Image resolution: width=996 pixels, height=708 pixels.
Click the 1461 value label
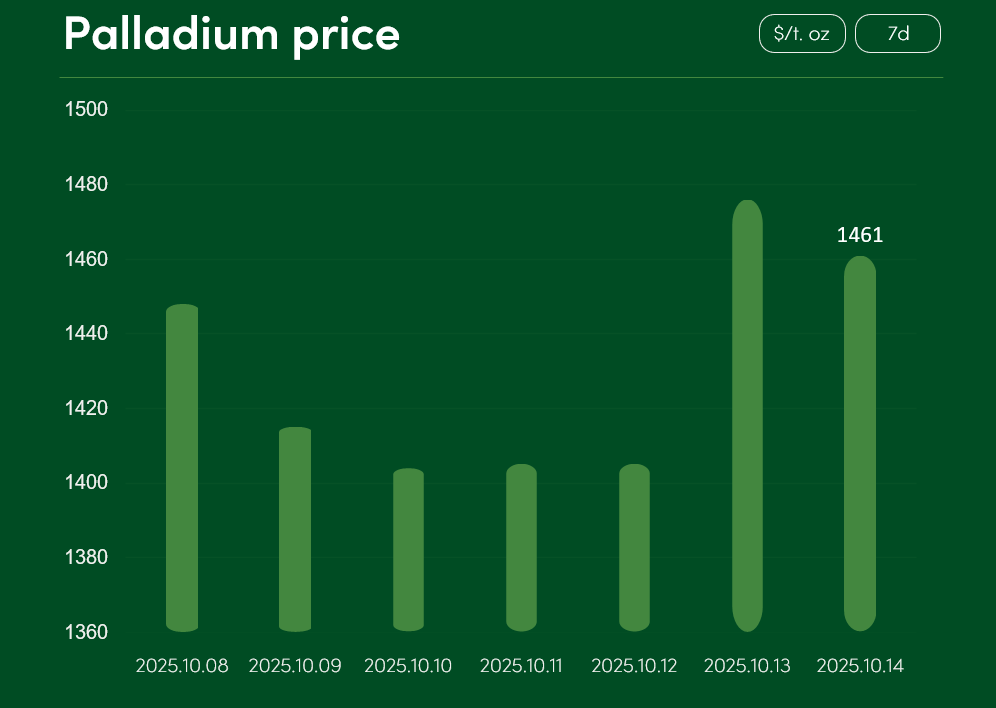[x=860, y=235]
